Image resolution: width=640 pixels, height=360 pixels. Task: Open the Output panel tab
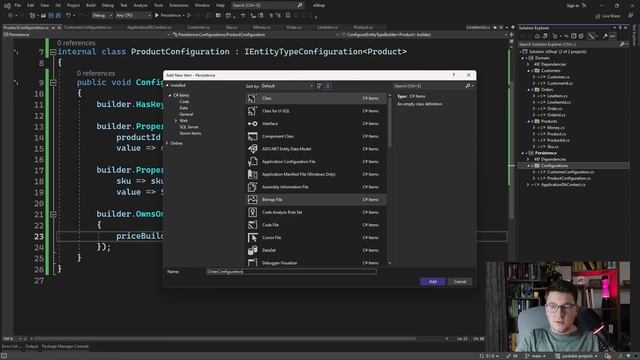(31, 347)
